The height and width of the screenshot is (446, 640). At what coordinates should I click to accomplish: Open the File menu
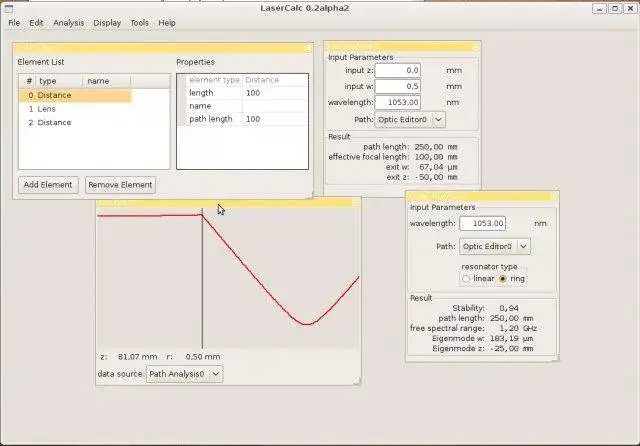(x=14, y=23)
